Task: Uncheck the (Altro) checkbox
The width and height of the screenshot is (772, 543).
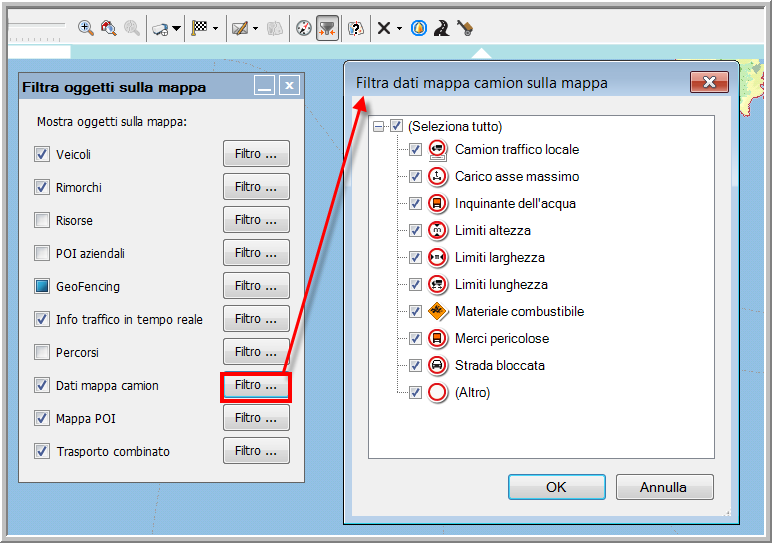Action: click(x=416, y=392)
